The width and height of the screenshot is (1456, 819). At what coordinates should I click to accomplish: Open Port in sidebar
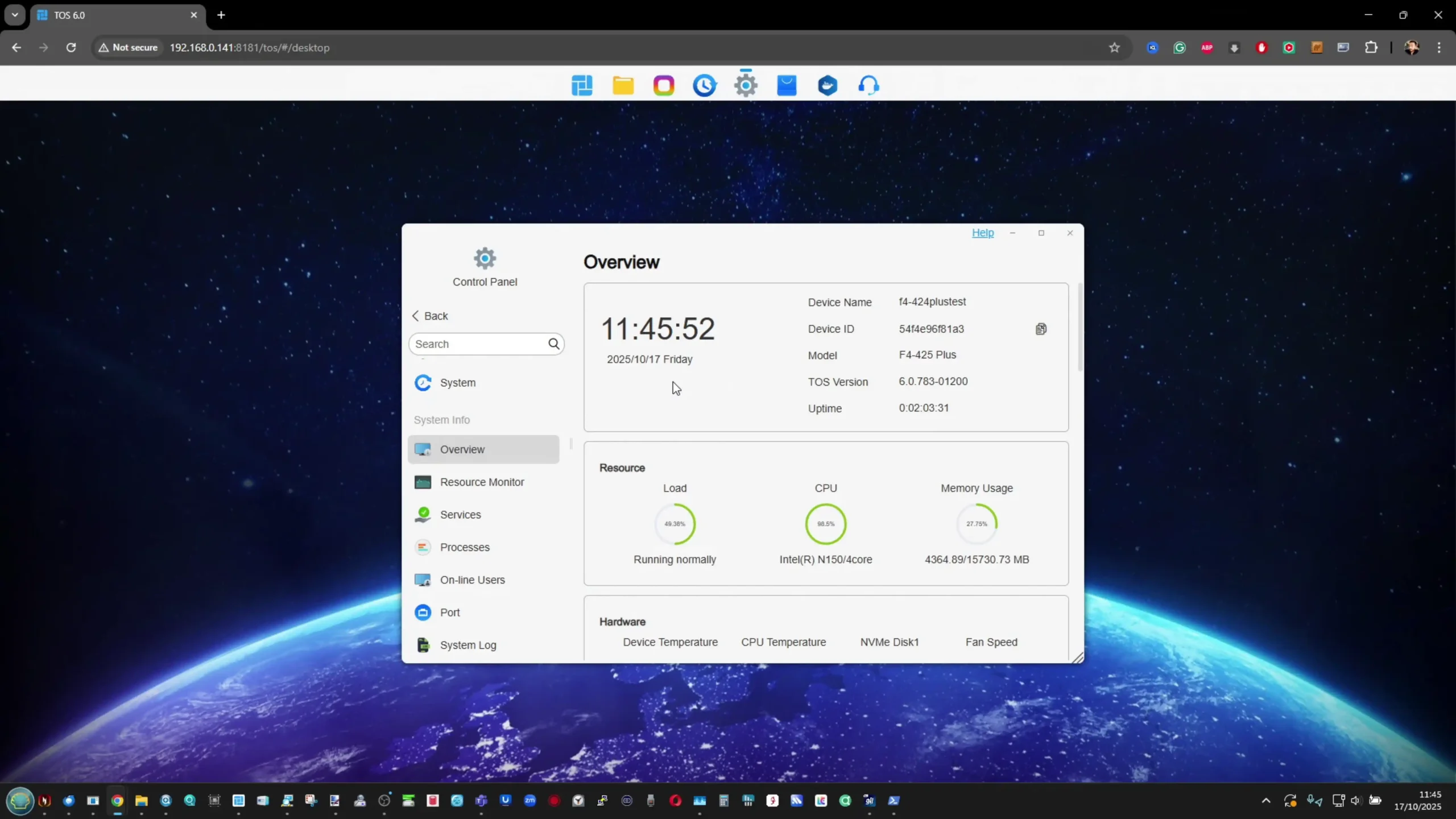[449, 612]
